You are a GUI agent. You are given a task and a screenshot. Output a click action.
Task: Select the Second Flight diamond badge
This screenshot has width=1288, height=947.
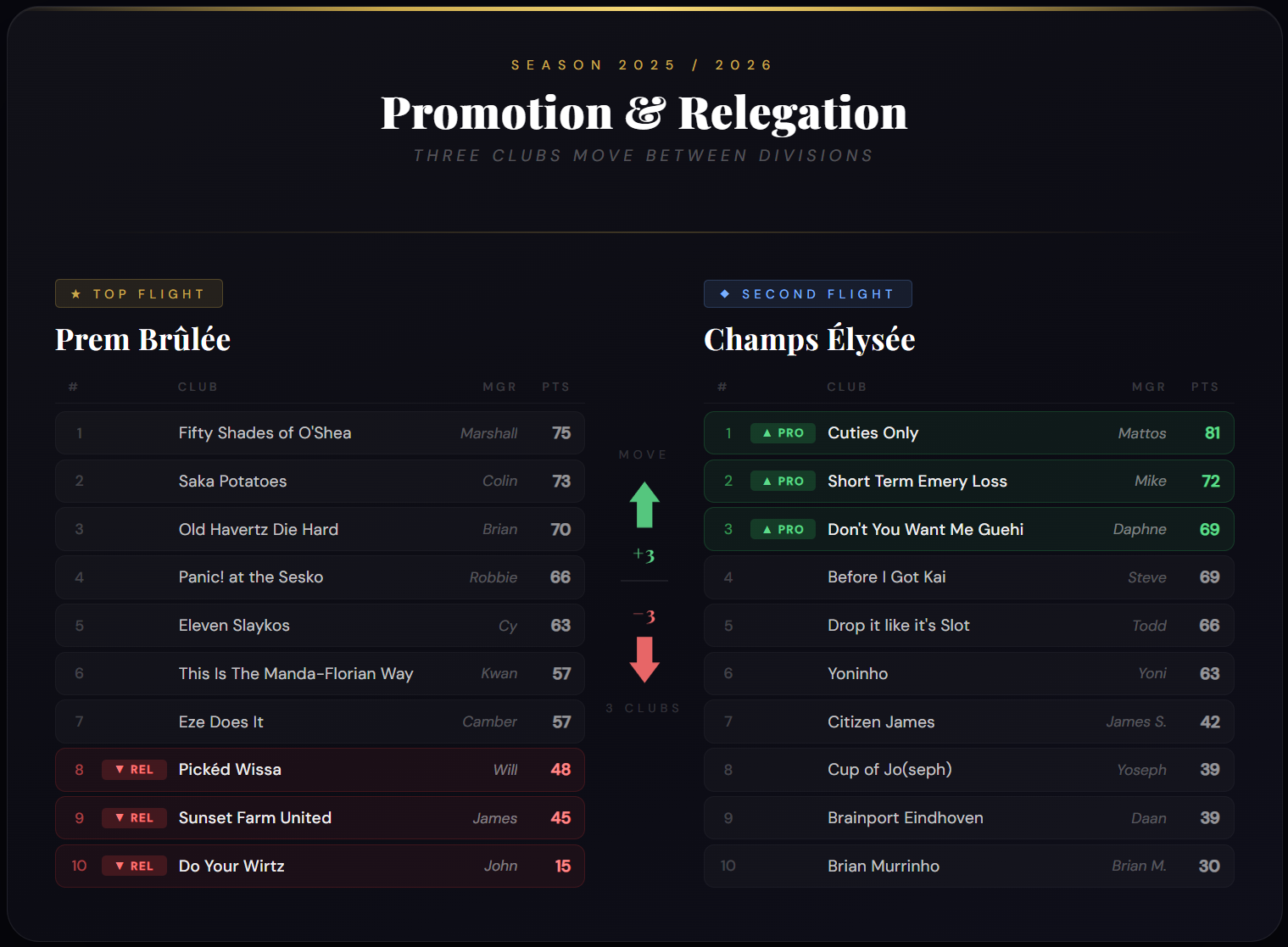click(808, 293)
